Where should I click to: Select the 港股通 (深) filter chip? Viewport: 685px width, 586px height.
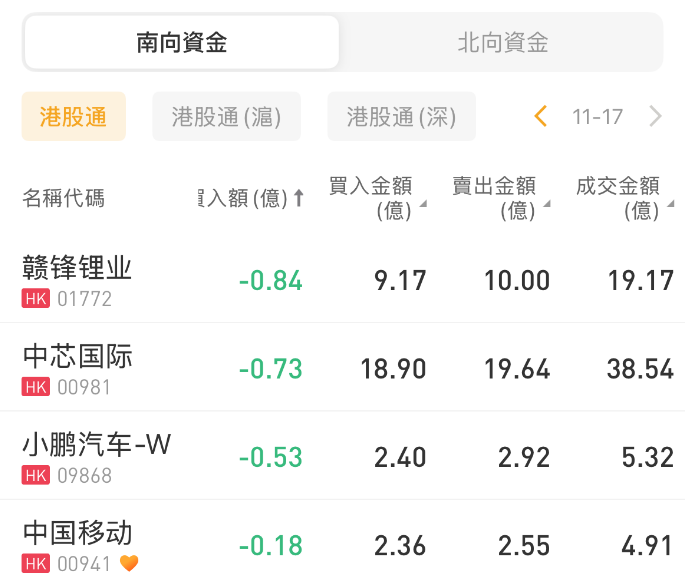tap(401, 117)
